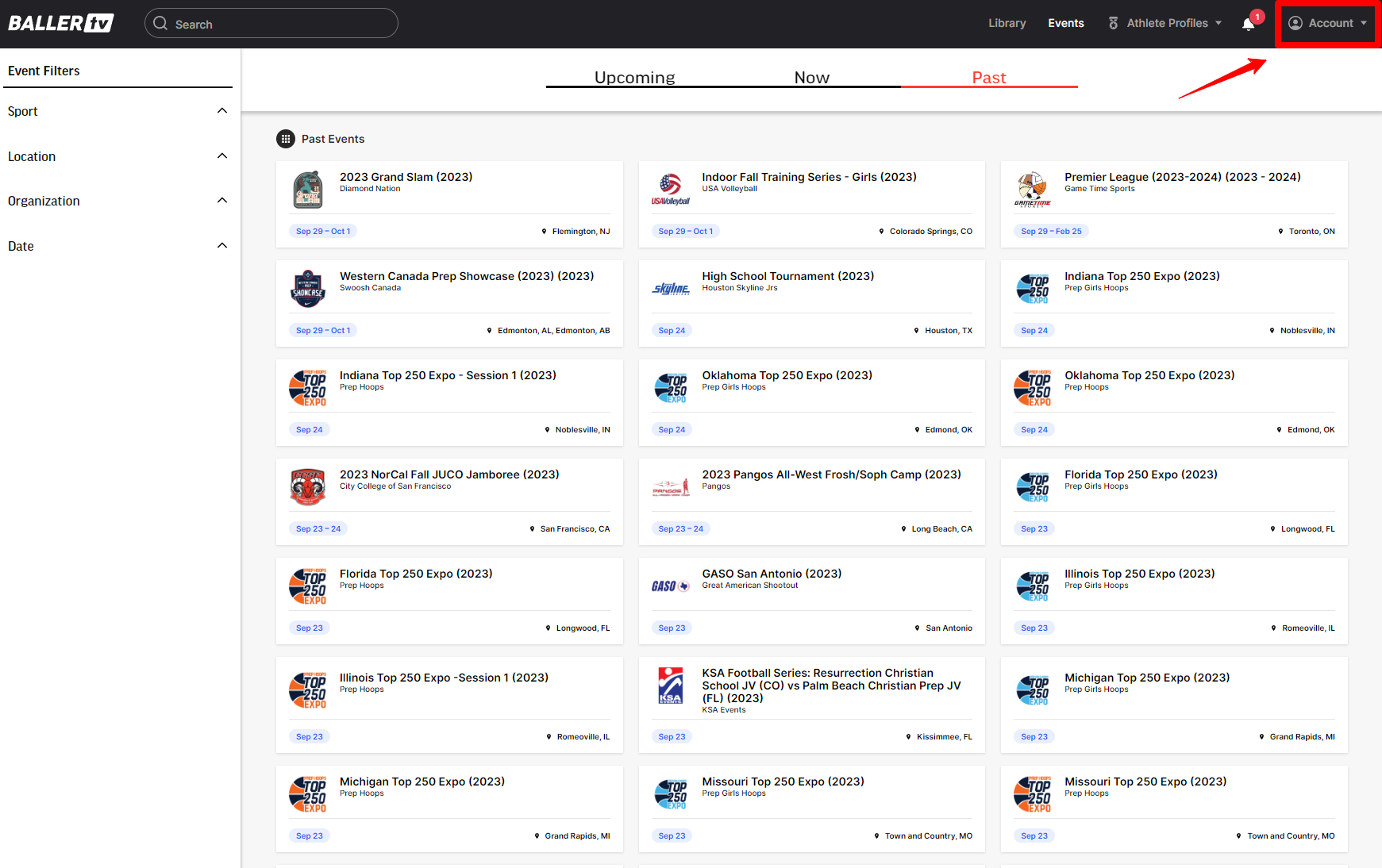Screen dimensions: 1382x868
Task: Click City College of San Francisco text
Action: point(395,486)
